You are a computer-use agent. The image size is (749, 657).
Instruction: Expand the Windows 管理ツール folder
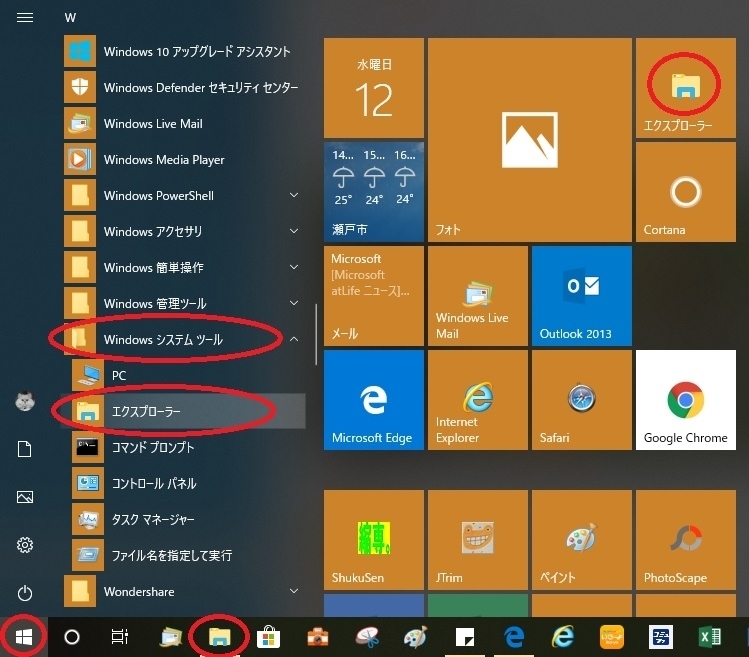[x=184, y=303]
